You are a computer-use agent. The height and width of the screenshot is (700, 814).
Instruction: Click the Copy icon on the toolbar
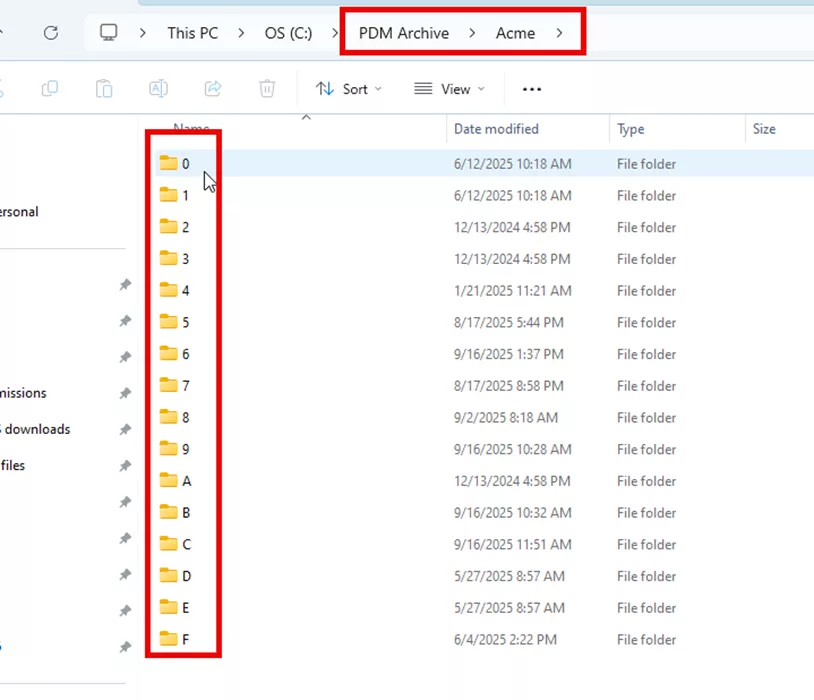(x=50, y=89)
